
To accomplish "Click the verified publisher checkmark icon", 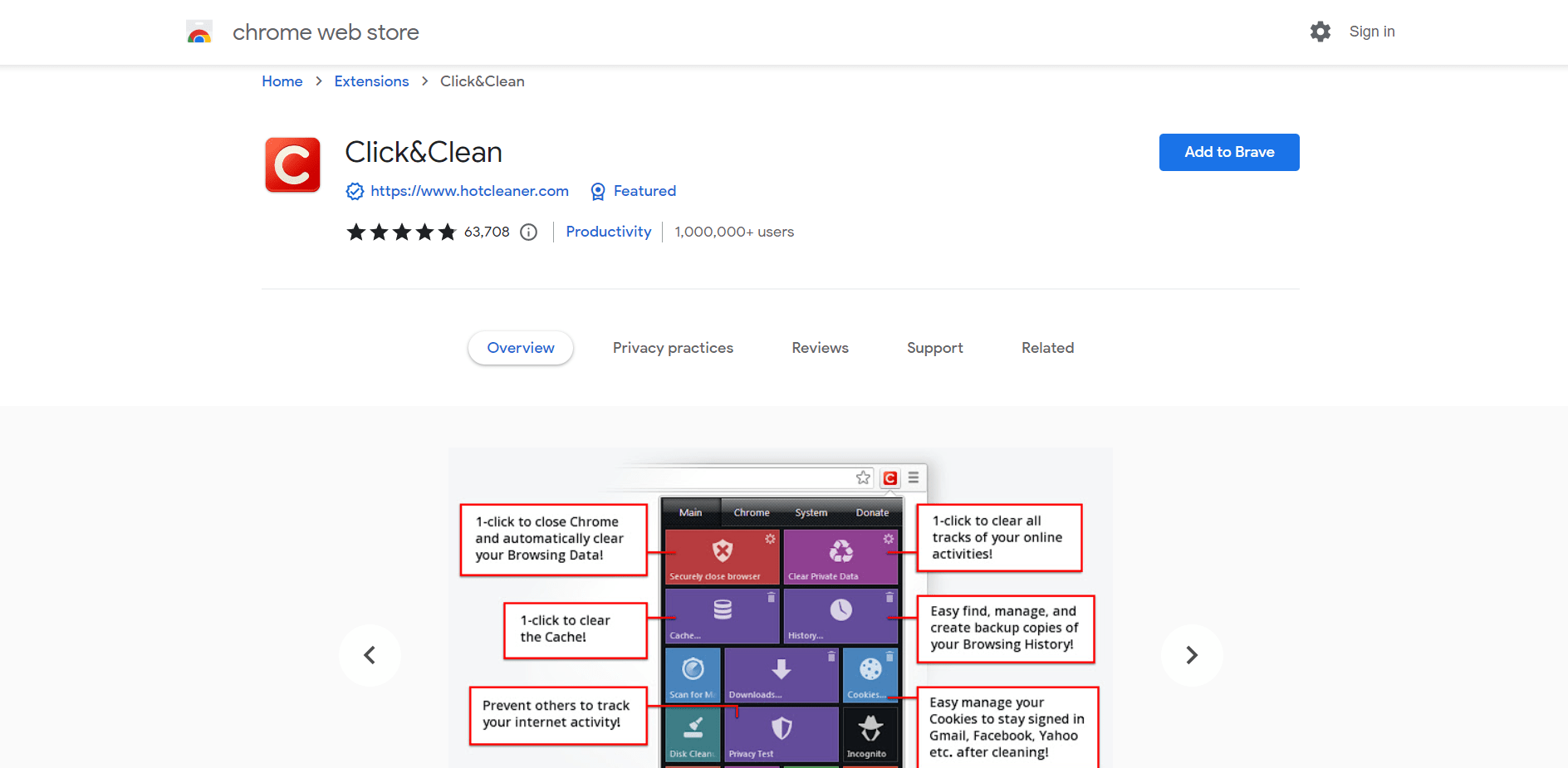I will pos(355,191).
